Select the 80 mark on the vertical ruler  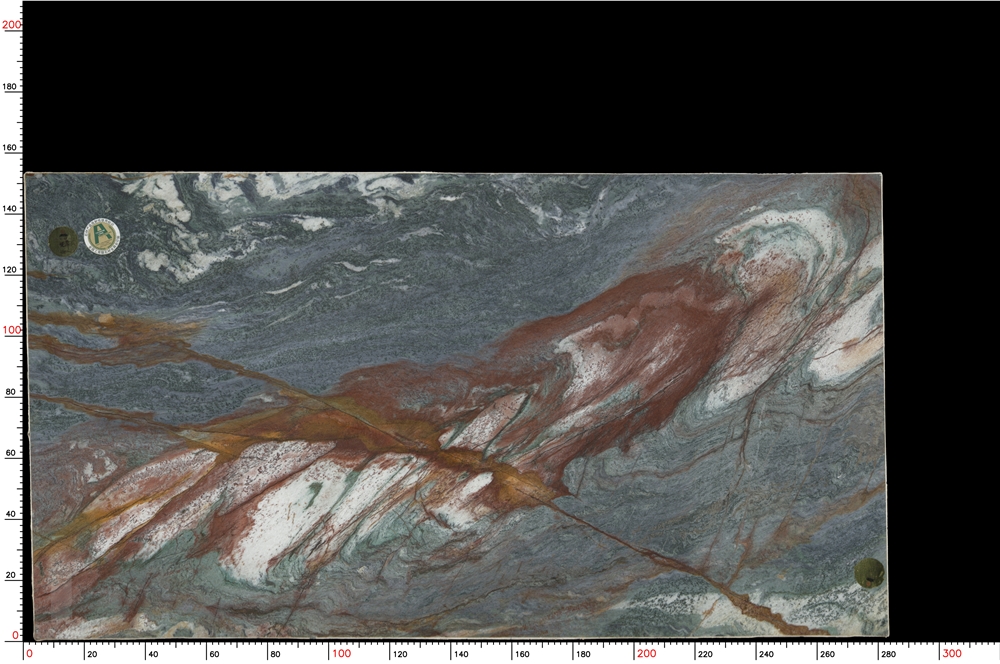[13, 392]
